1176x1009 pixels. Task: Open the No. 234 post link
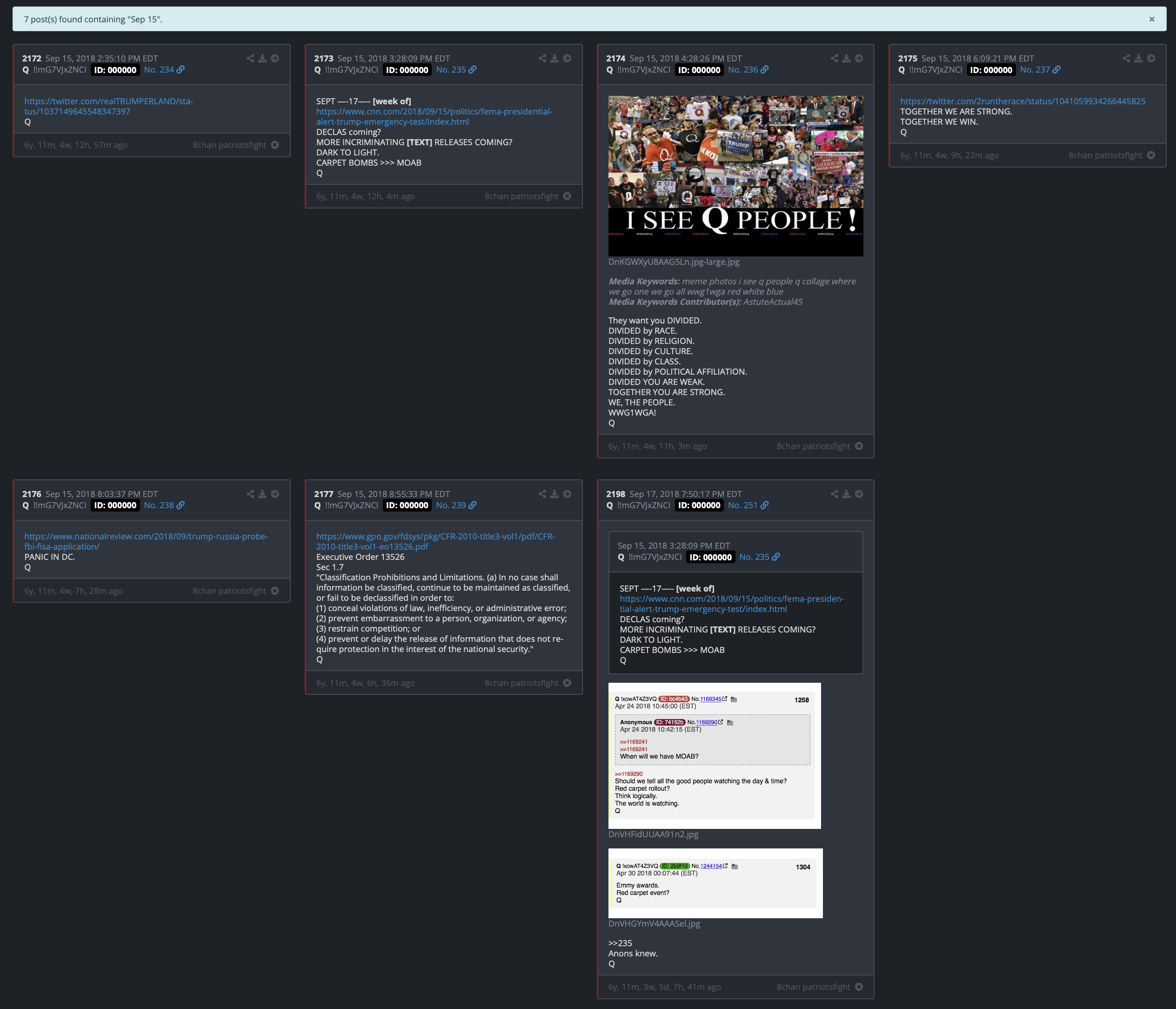164,70
